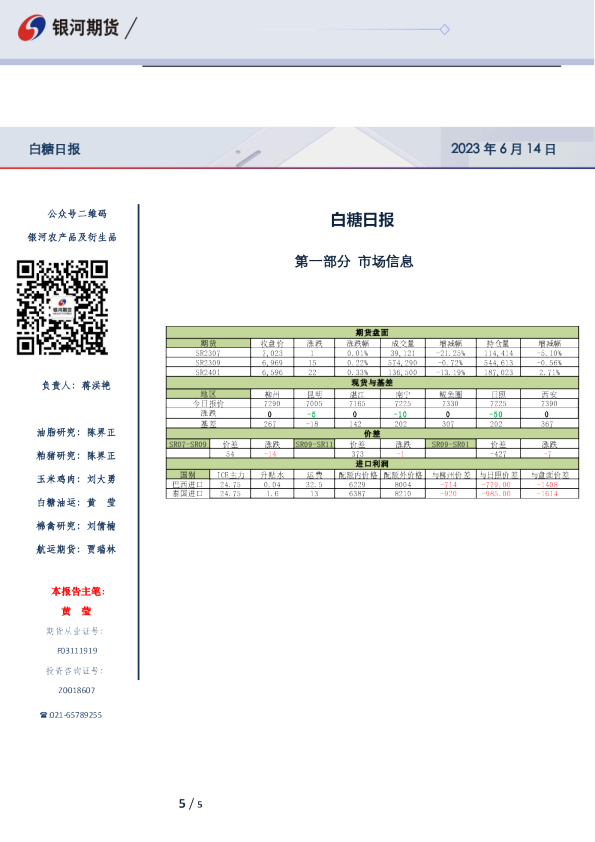Click the red author name 黄莹

(76, 611)
